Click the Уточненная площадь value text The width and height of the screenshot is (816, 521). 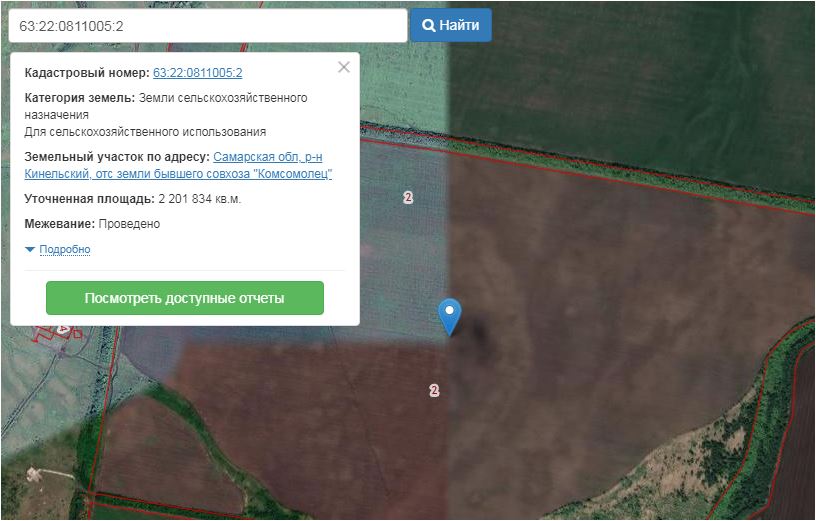point(199,199)
